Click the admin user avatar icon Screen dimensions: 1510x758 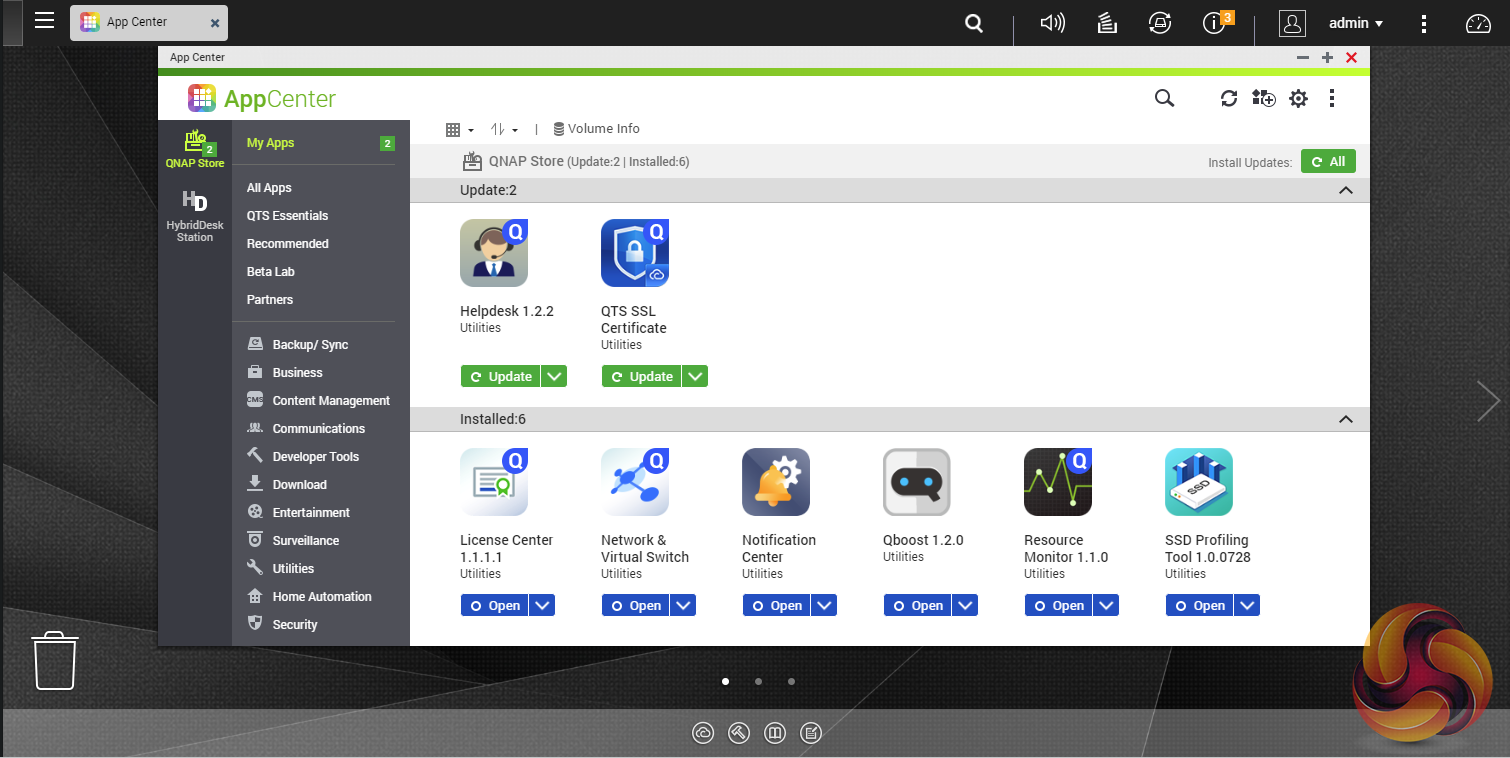click(1292, 24)
